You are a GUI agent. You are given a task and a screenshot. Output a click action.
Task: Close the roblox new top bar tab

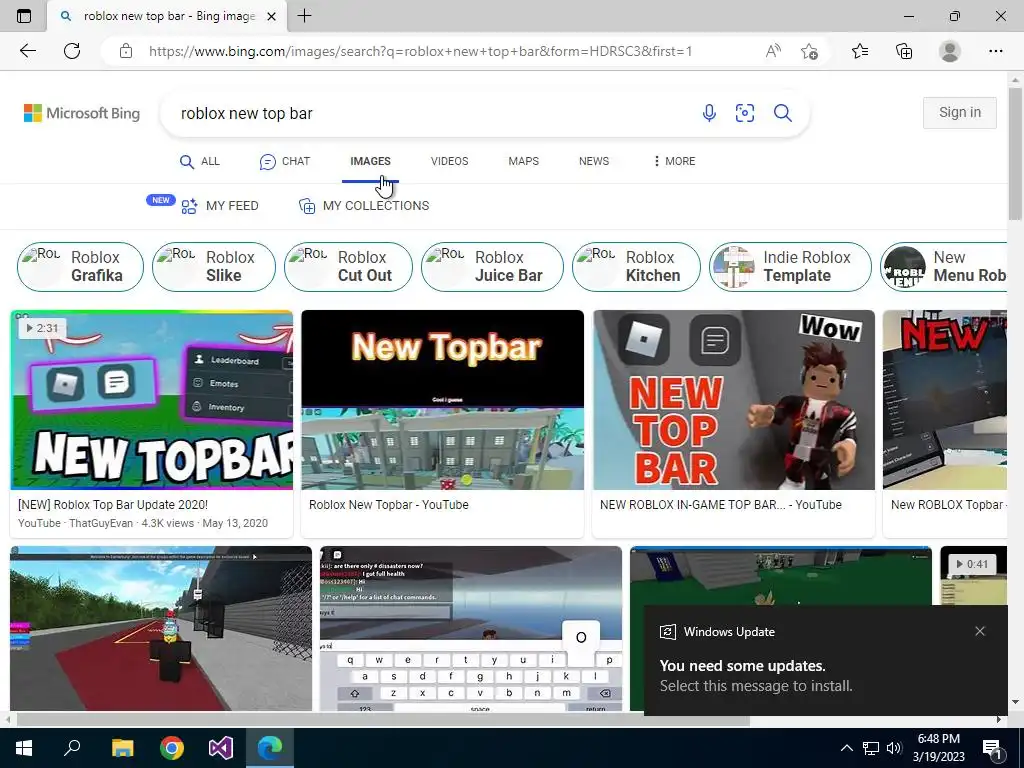tap(272, 16)
